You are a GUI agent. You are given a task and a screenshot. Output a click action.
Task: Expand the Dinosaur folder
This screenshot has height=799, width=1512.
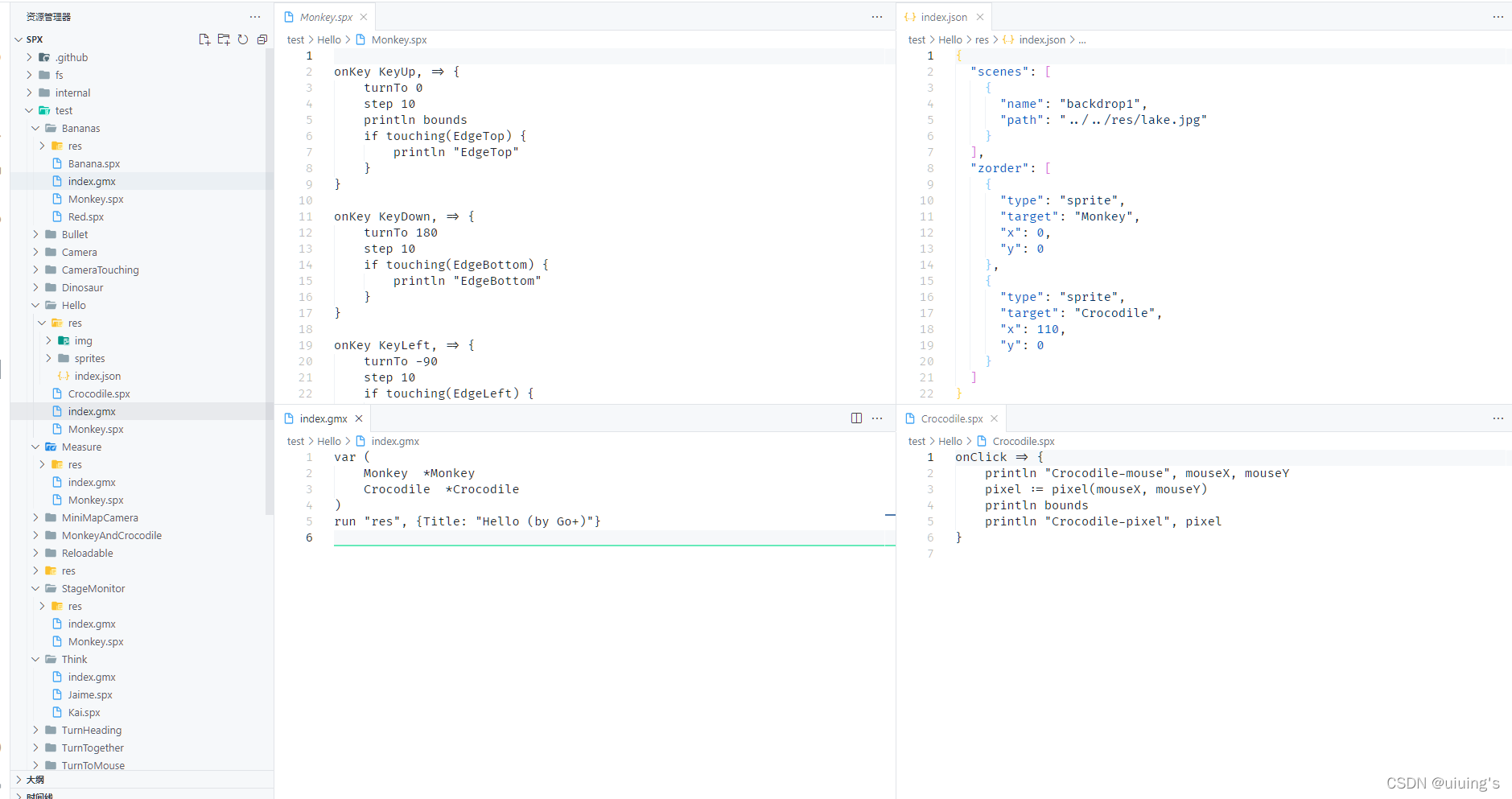(36, 287)
